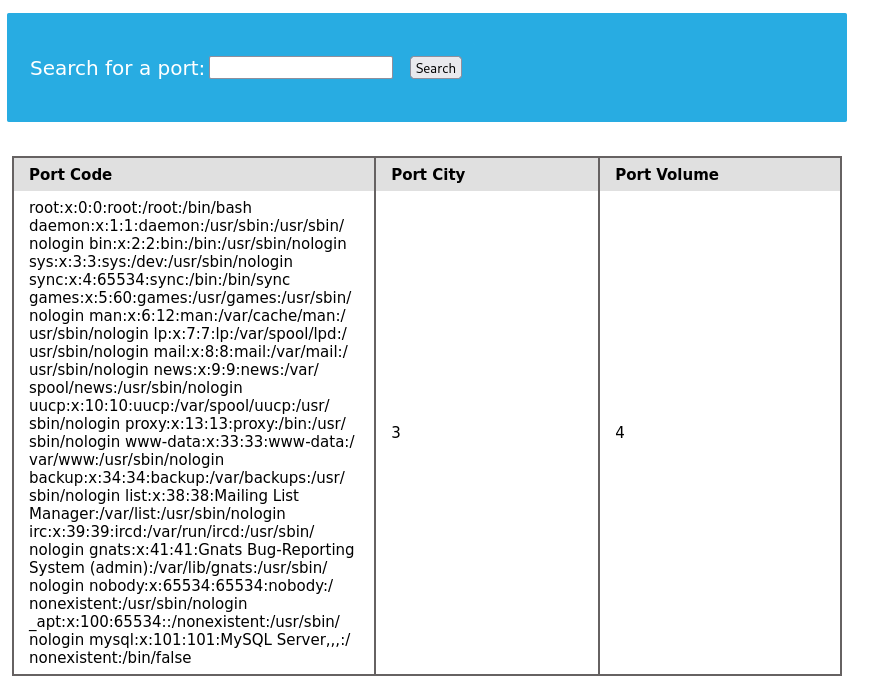
Task: Click the line starting with root:x:0:0
Action: coord(140,208)
